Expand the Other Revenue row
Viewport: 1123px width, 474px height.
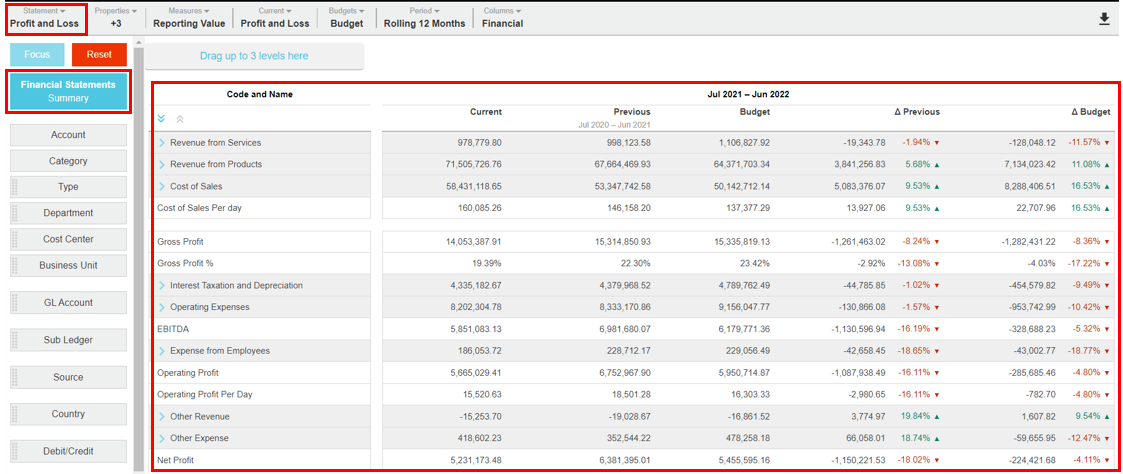(x=162, y=416)
